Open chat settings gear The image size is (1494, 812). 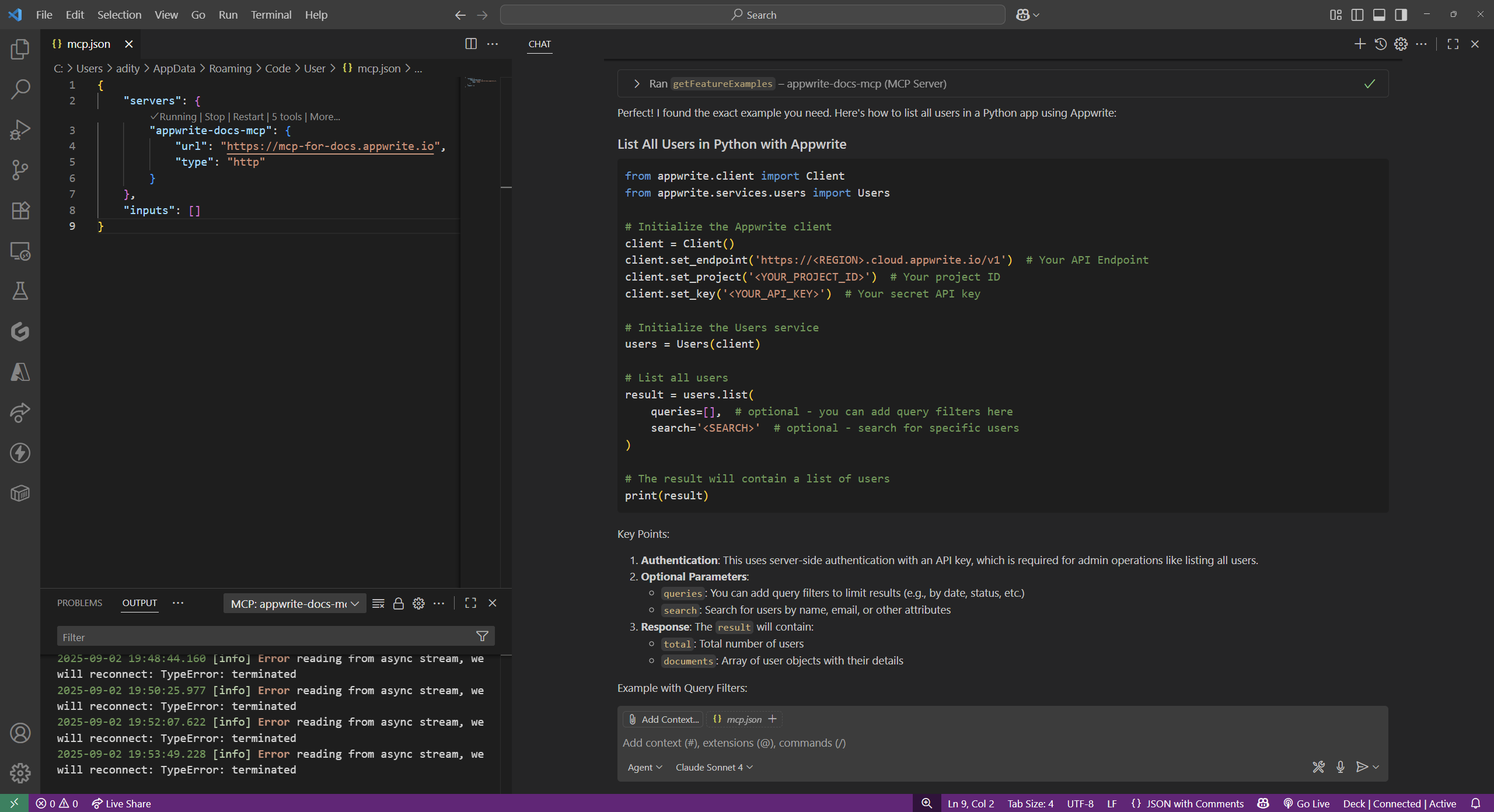(1401, 44)
